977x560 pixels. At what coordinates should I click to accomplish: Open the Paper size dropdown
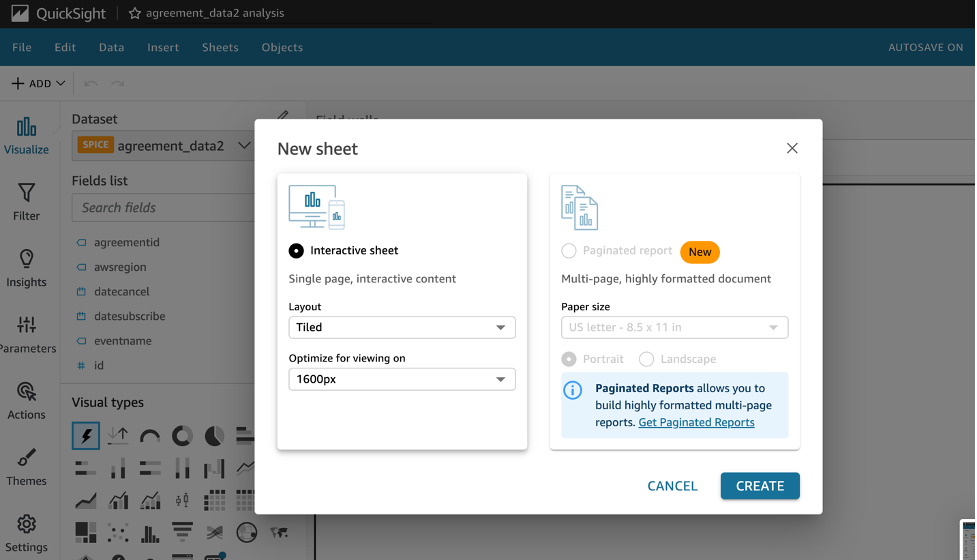(x=675, y=328)
